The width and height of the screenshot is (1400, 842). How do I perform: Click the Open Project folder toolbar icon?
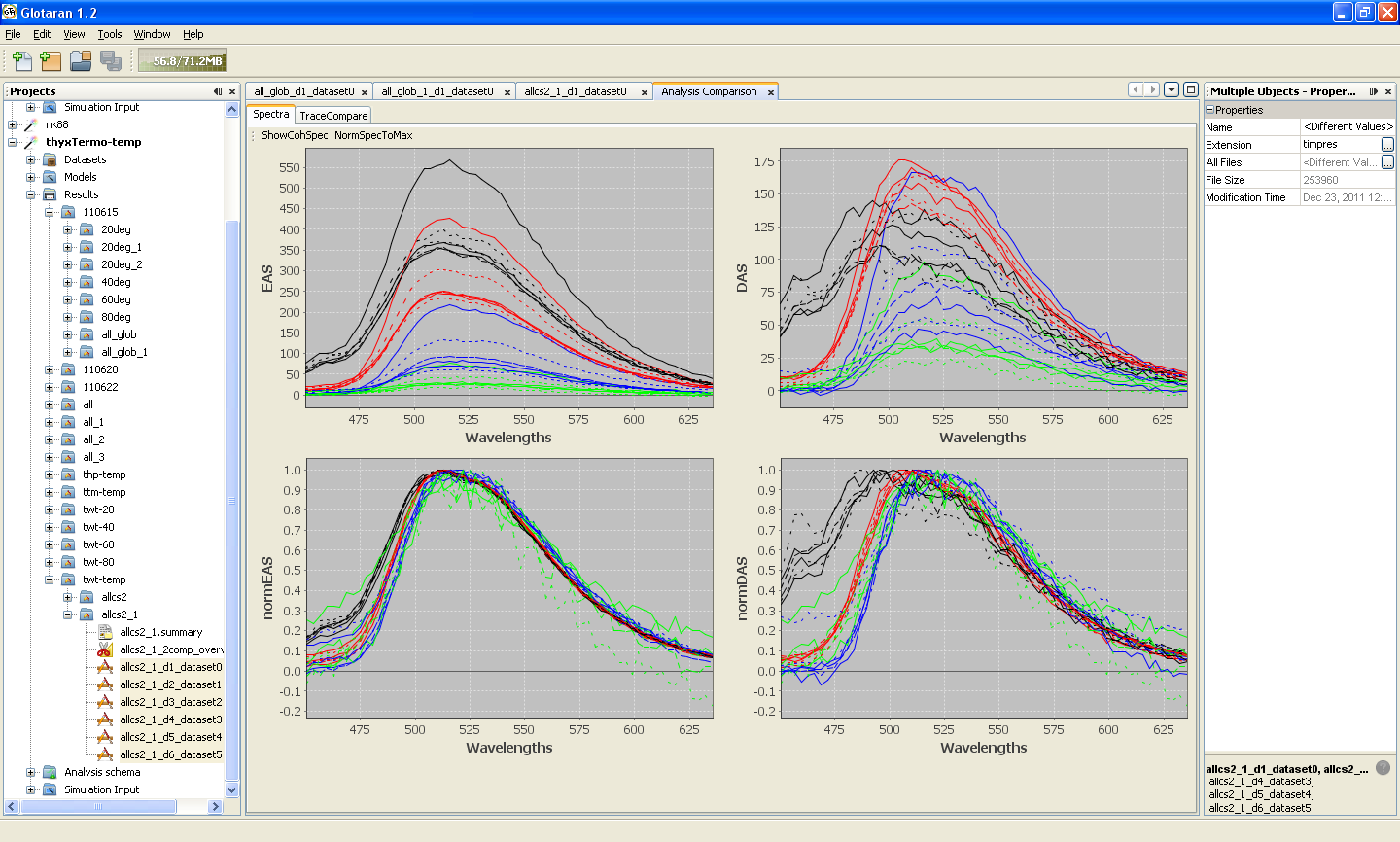(81, 60)
